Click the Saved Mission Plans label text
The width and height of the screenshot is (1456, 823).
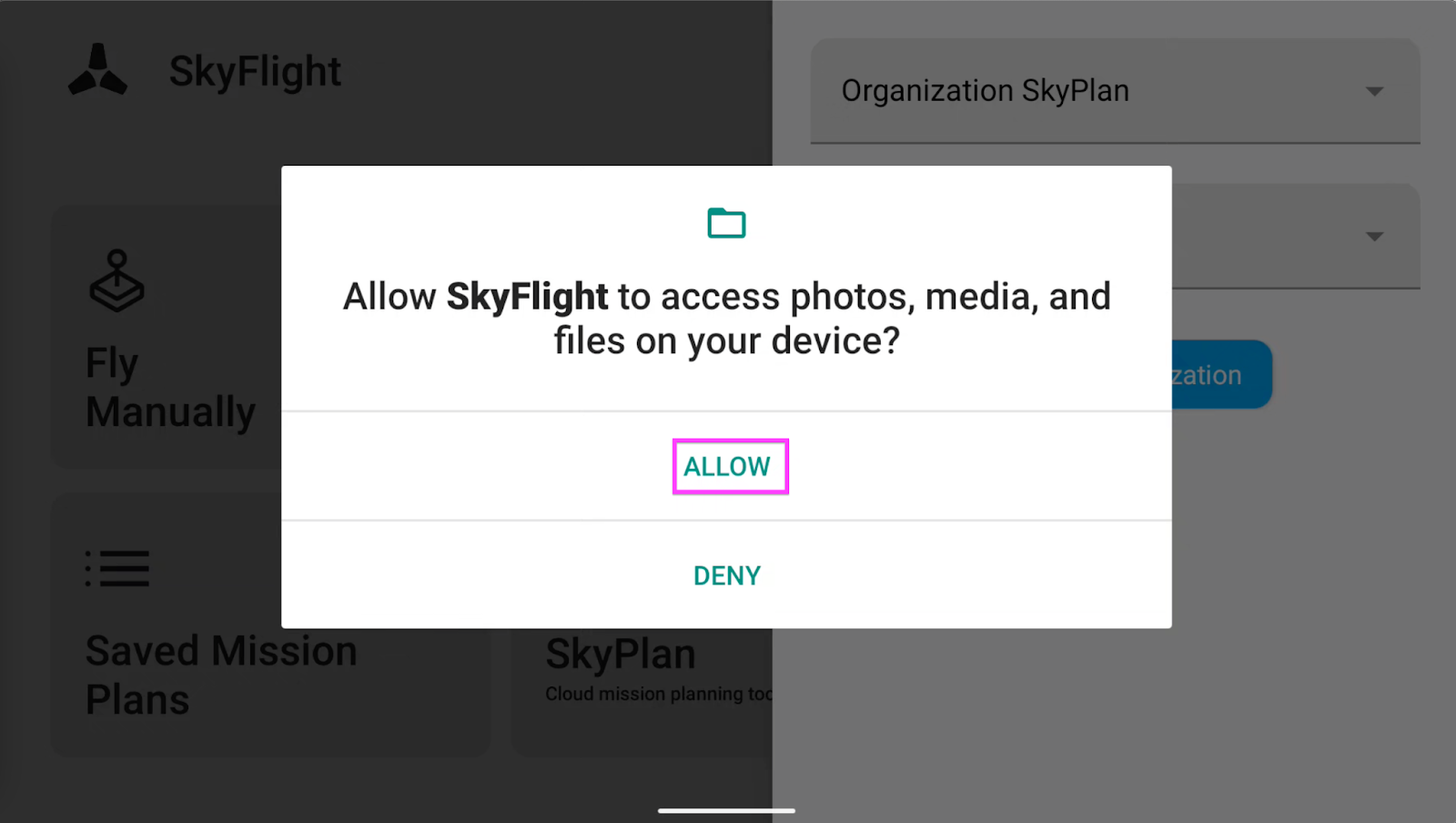click(x=221, y=676)
